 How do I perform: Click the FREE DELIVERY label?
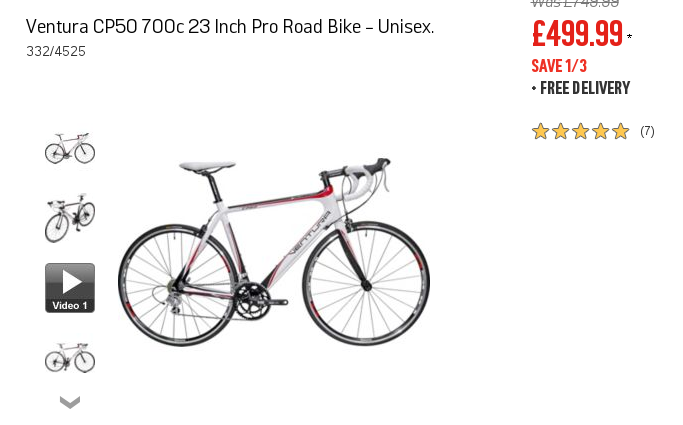(x=585, y=88)
